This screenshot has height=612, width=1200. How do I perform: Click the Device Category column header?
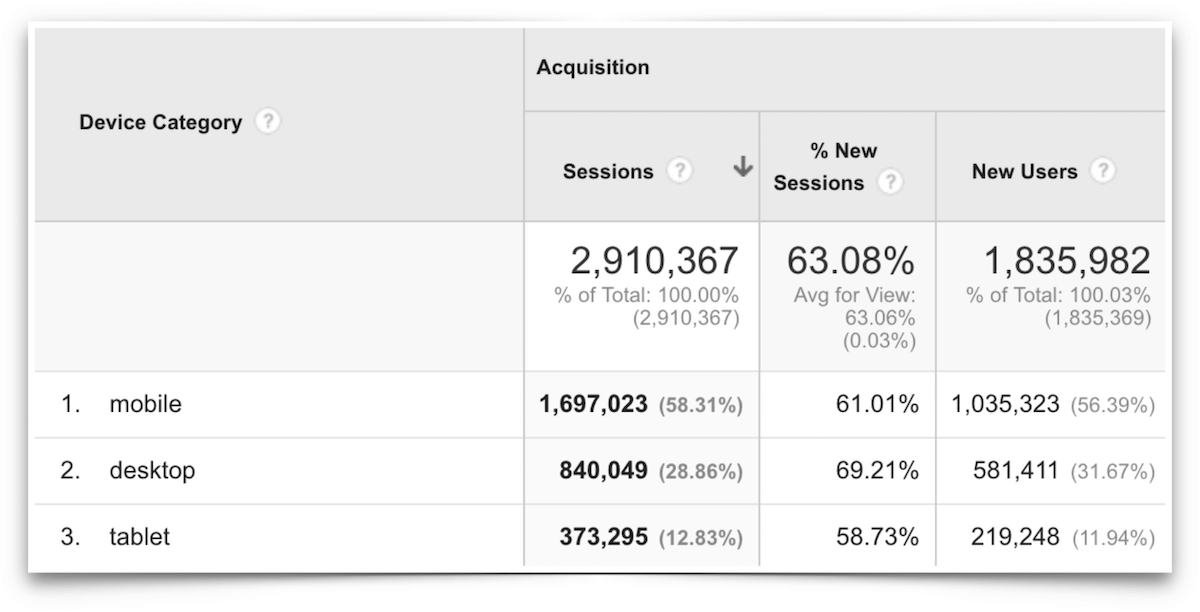coord(160,123)
